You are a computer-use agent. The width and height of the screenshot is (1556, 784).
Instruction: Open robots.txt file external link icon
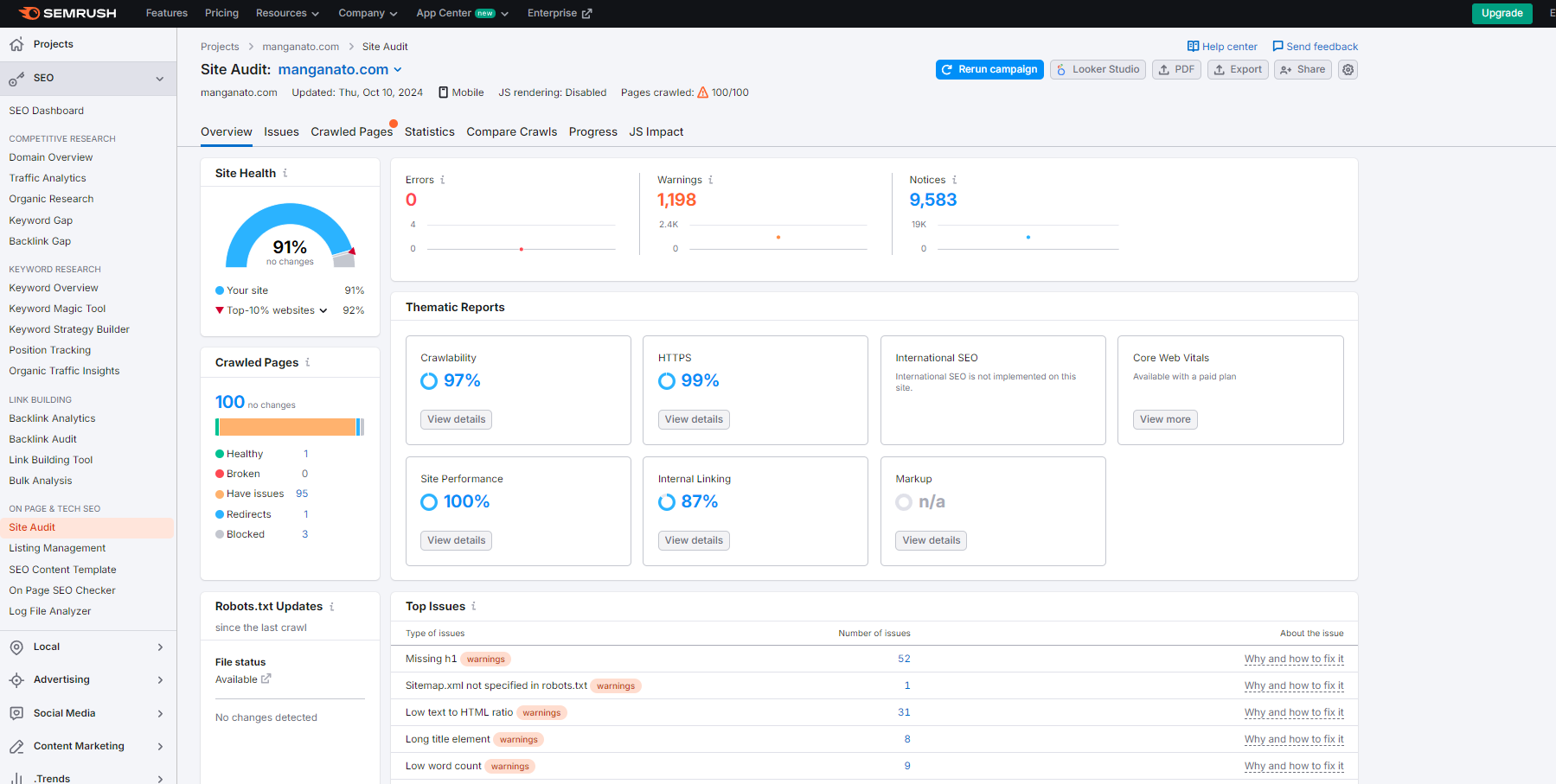pos(266,679)
